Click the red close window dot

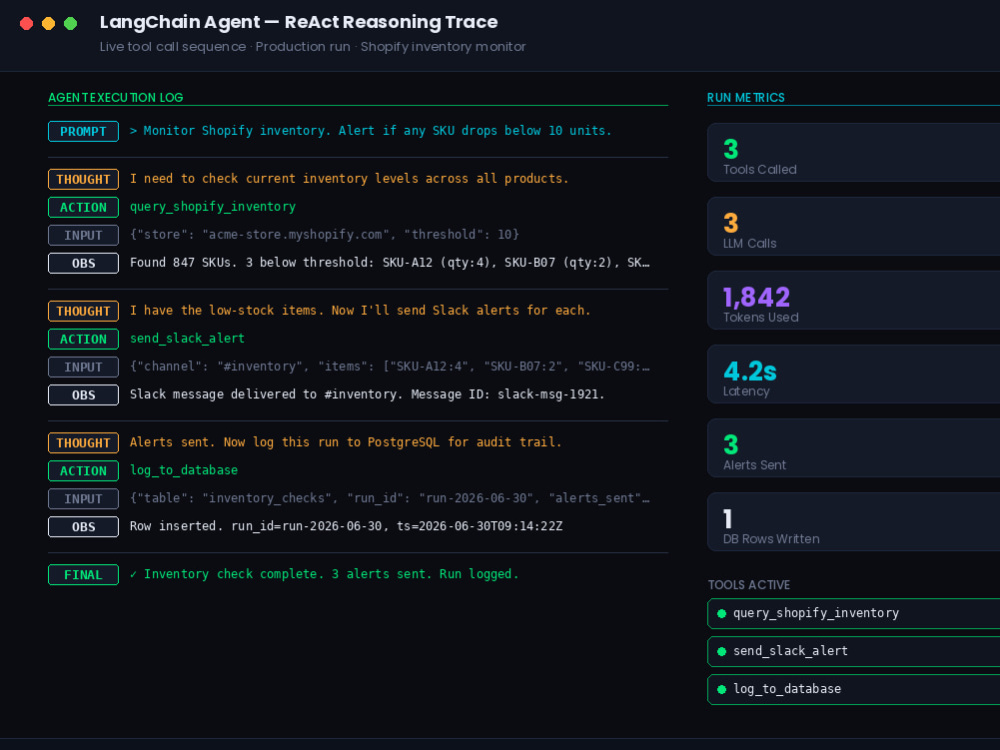click(26, 24)
